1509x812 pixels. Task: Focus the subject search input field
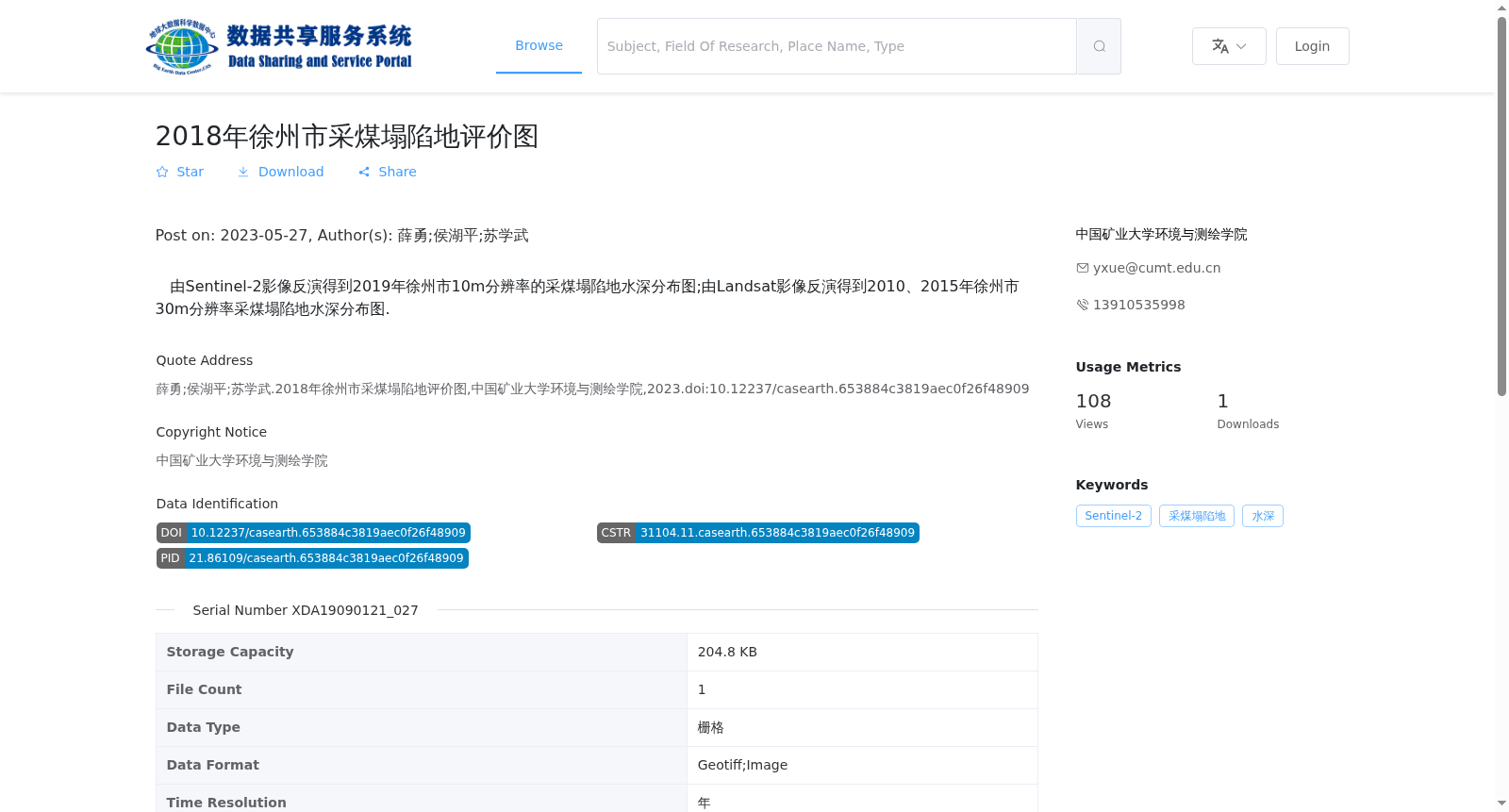point(837,46)
